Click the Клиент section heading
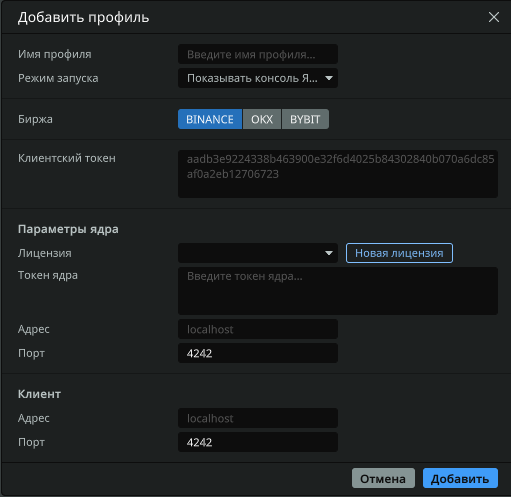 [39, 394]
